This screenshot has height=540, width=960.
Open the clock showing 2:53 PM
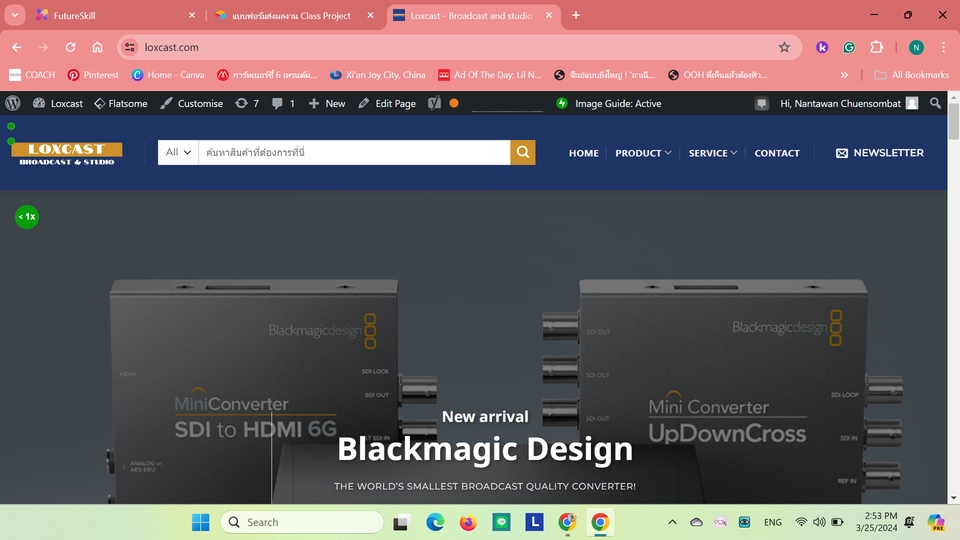[x=876, y=522]
